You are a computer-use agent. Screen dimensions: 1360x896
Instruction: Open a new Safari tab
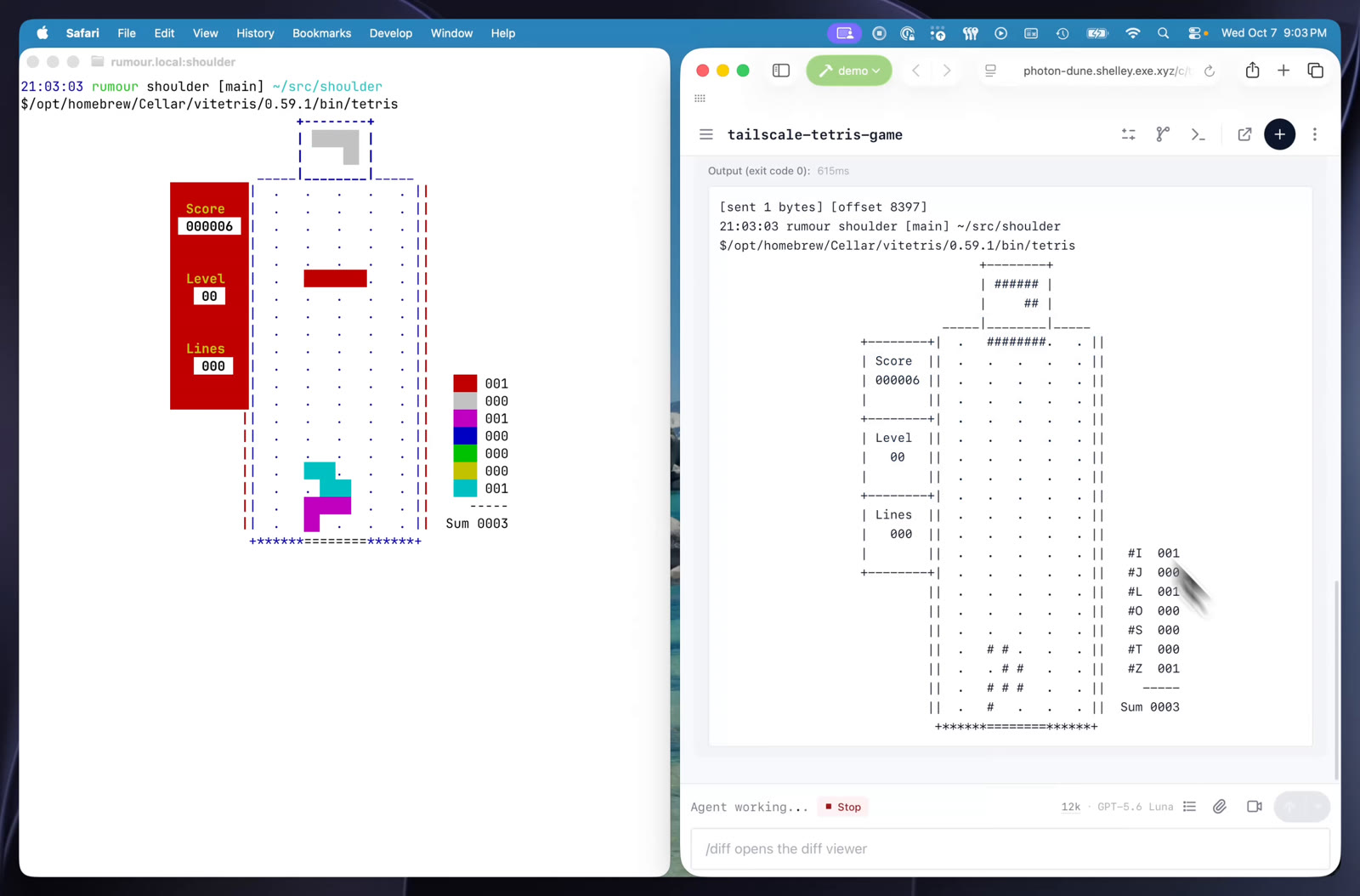click(x=1283, y=71)
